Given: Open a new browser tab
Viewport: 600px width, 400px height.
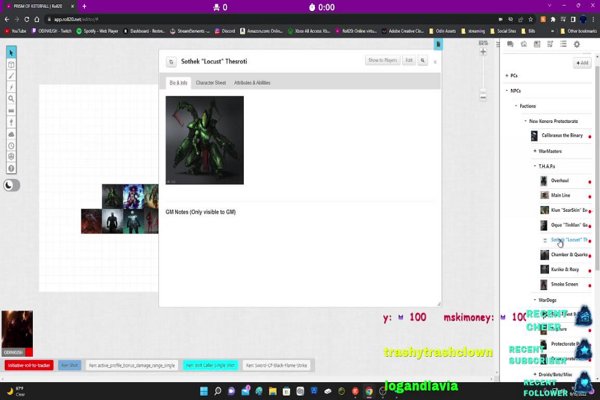Looking at the screenshot, I should [x=84, y=7].
